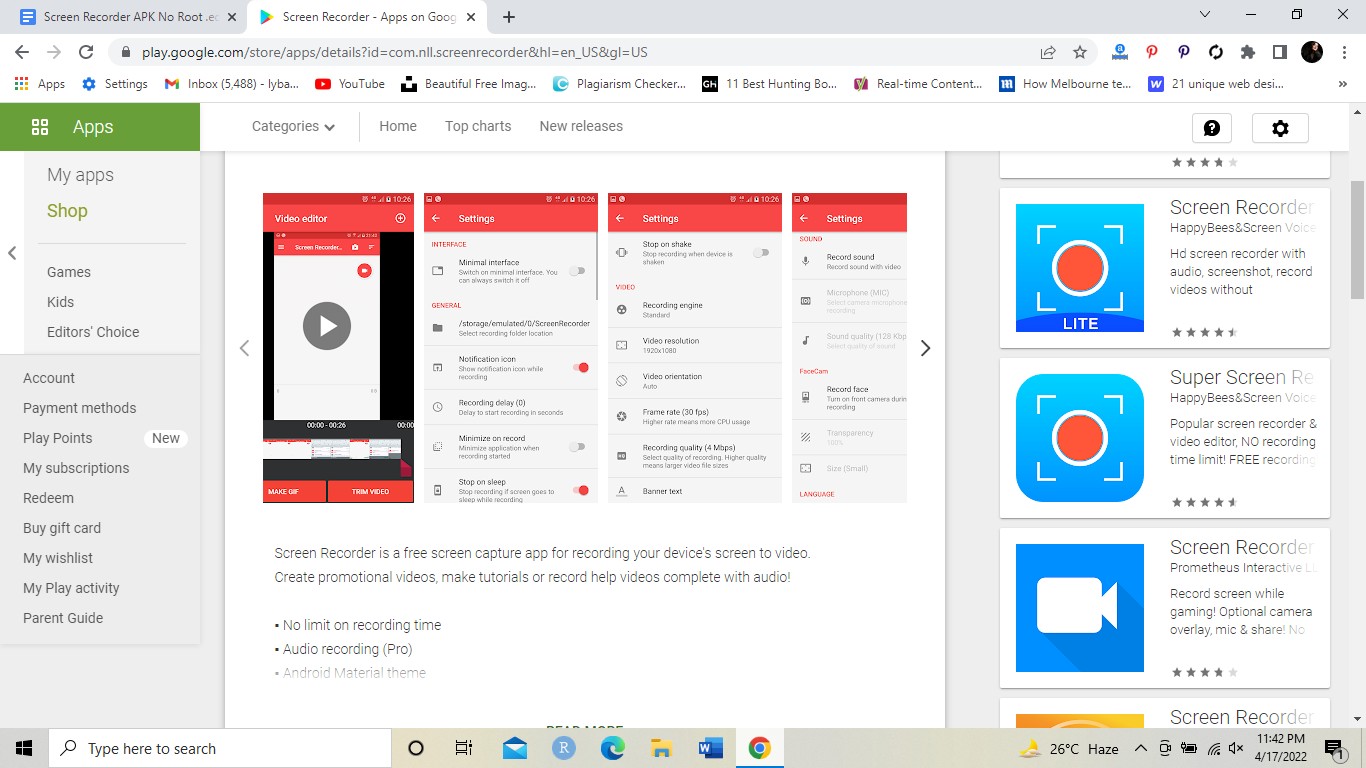Screen dimensions: 1366x768
Task: Open Editors' Choice
Action: (93, 332)
